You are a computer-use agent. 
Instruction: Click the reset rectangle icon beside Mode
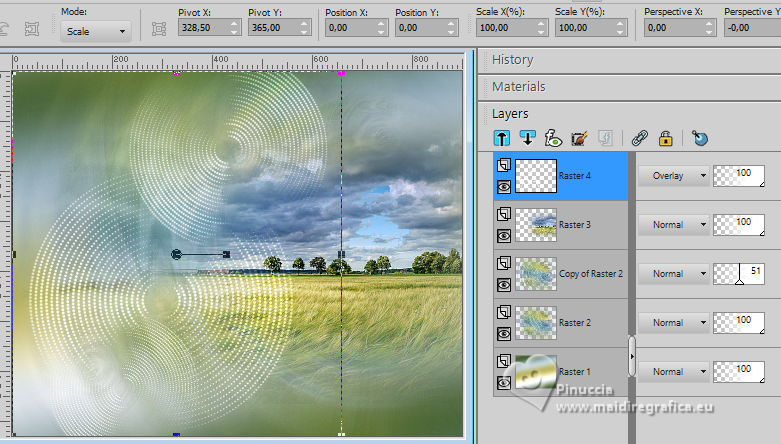click(32, 30)
